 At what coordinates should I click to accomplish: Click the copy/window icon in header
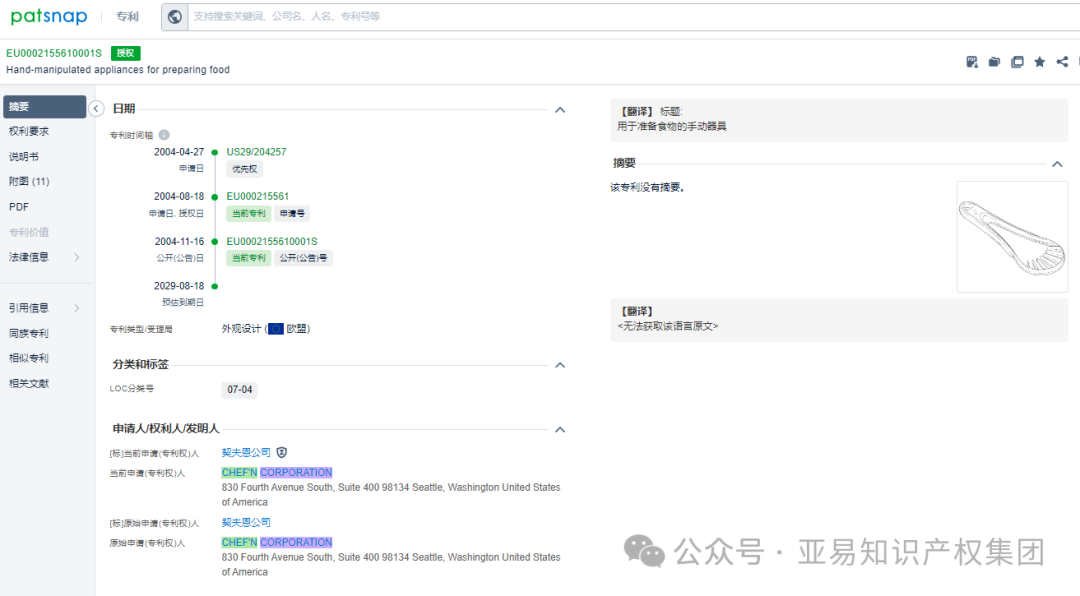1017,62
